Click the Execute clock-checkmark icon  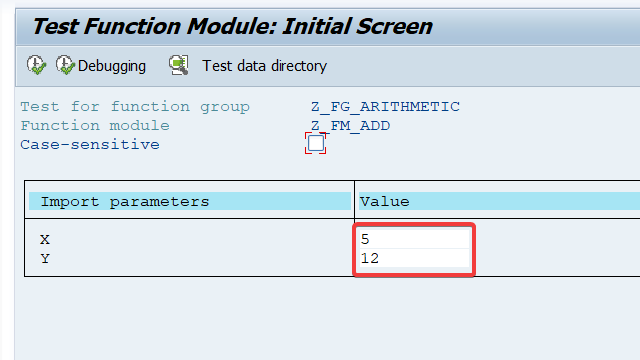36,65
